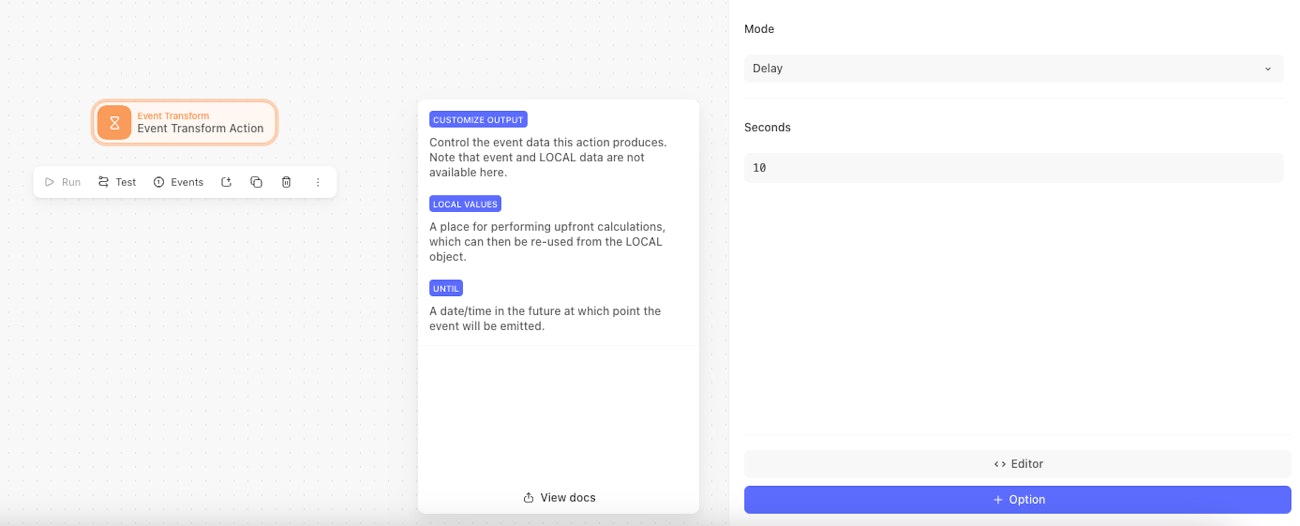The width and height of the screenshot is (1300, 526).
Task: Click the blue Option button
Action: tap(1017, 500)
